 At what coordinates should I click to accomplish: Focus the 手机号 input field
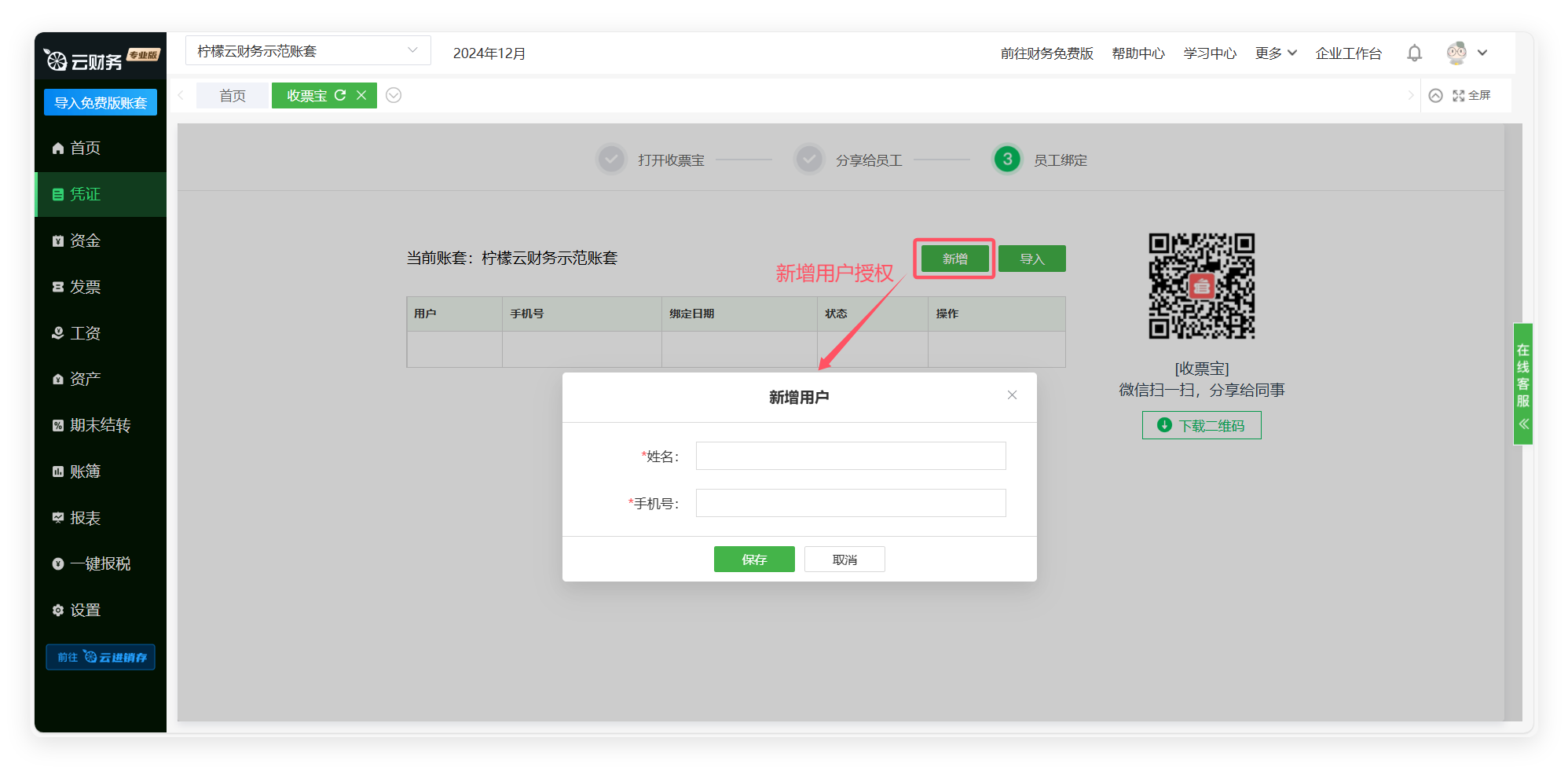tap(850, 503)
